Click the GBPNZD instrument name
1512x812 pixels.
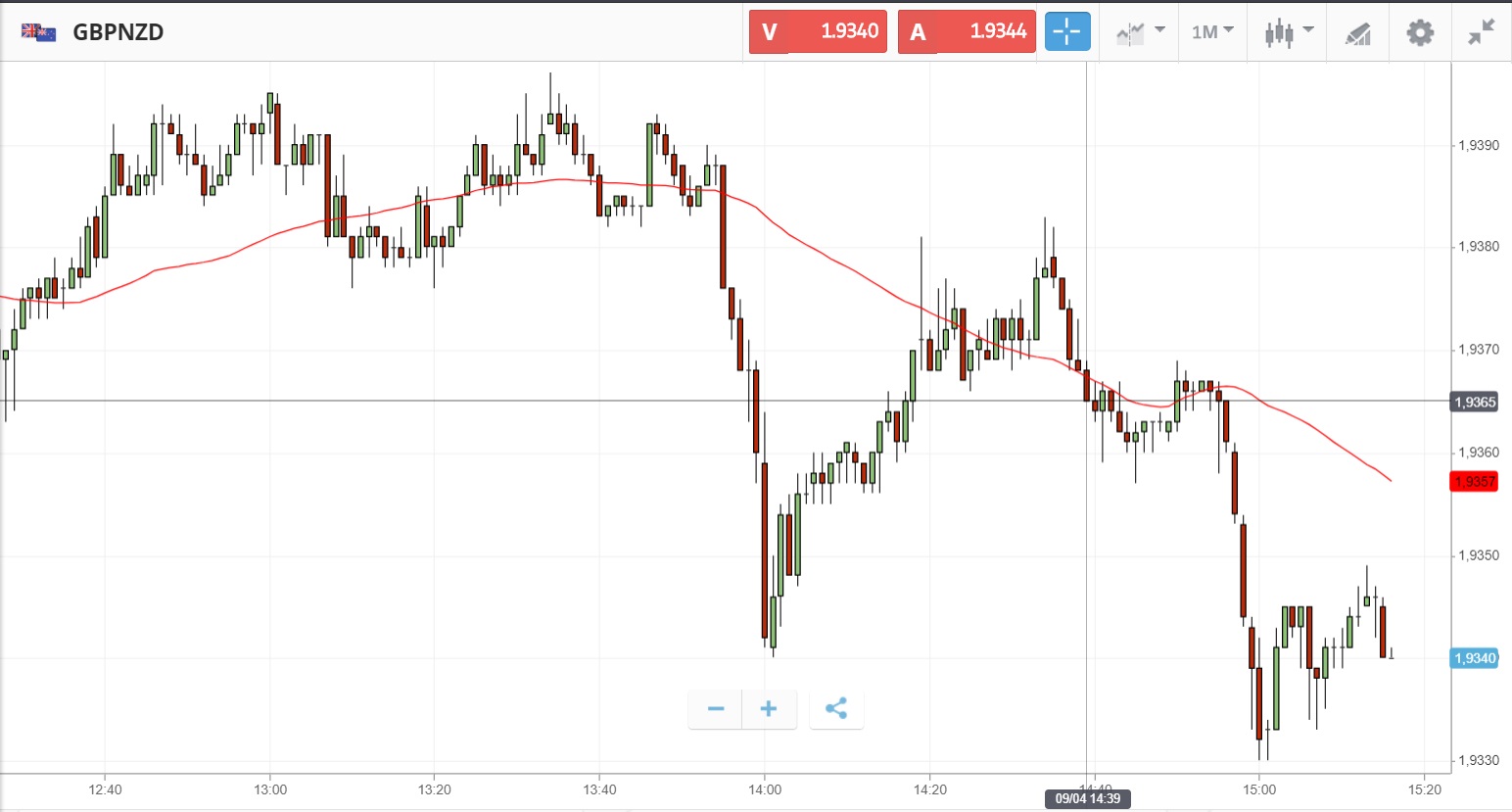click(118, 32)
